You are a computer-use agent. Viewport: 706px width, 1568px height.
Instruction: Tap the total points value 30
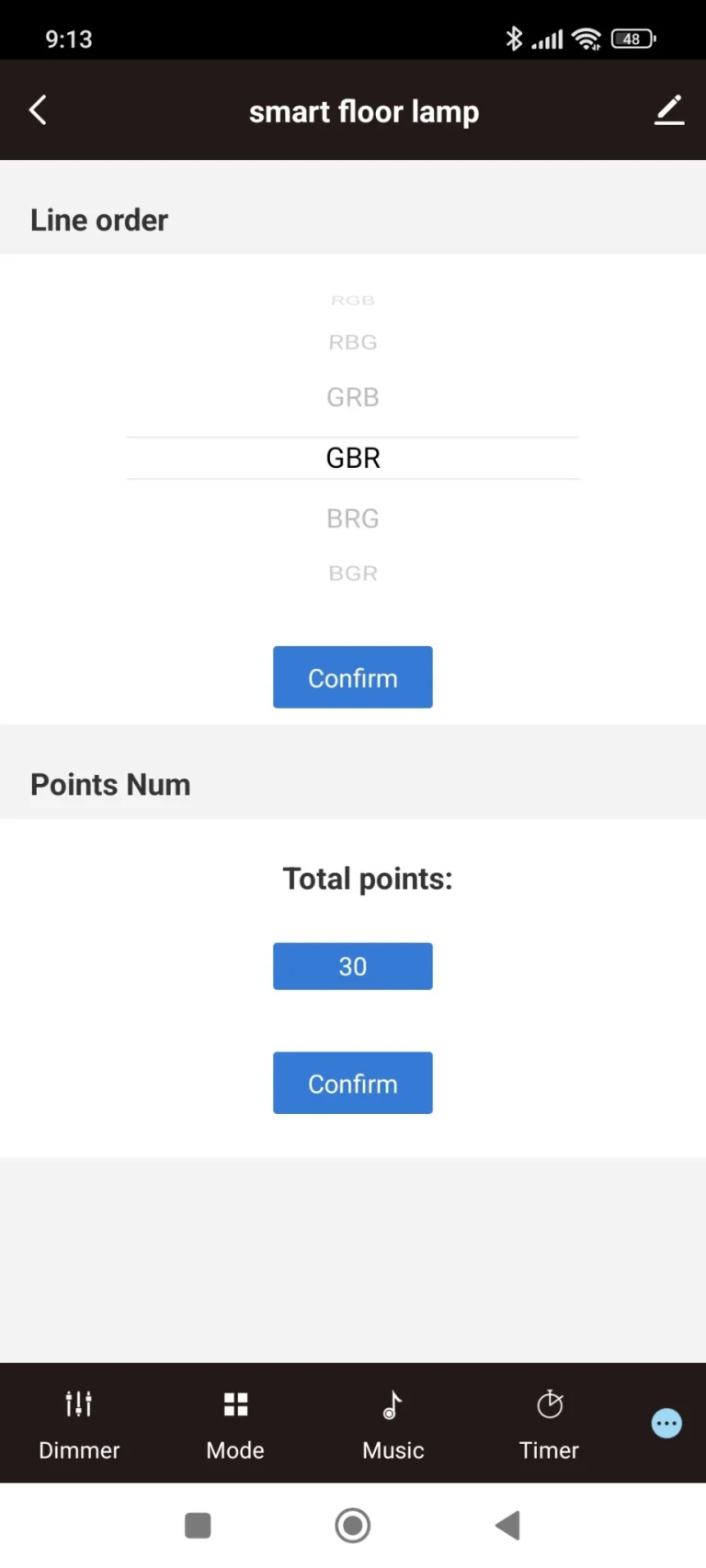(353, 966)
